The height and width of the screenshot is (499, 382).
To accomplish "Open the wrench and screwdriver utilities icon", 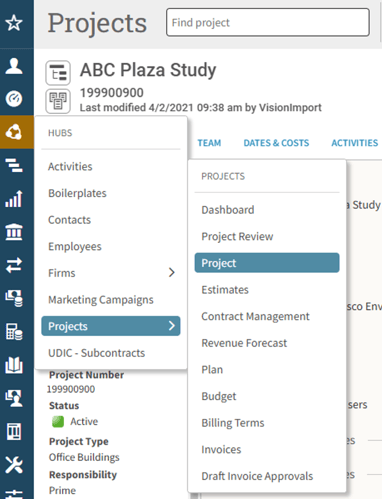I will pos(14,465).
